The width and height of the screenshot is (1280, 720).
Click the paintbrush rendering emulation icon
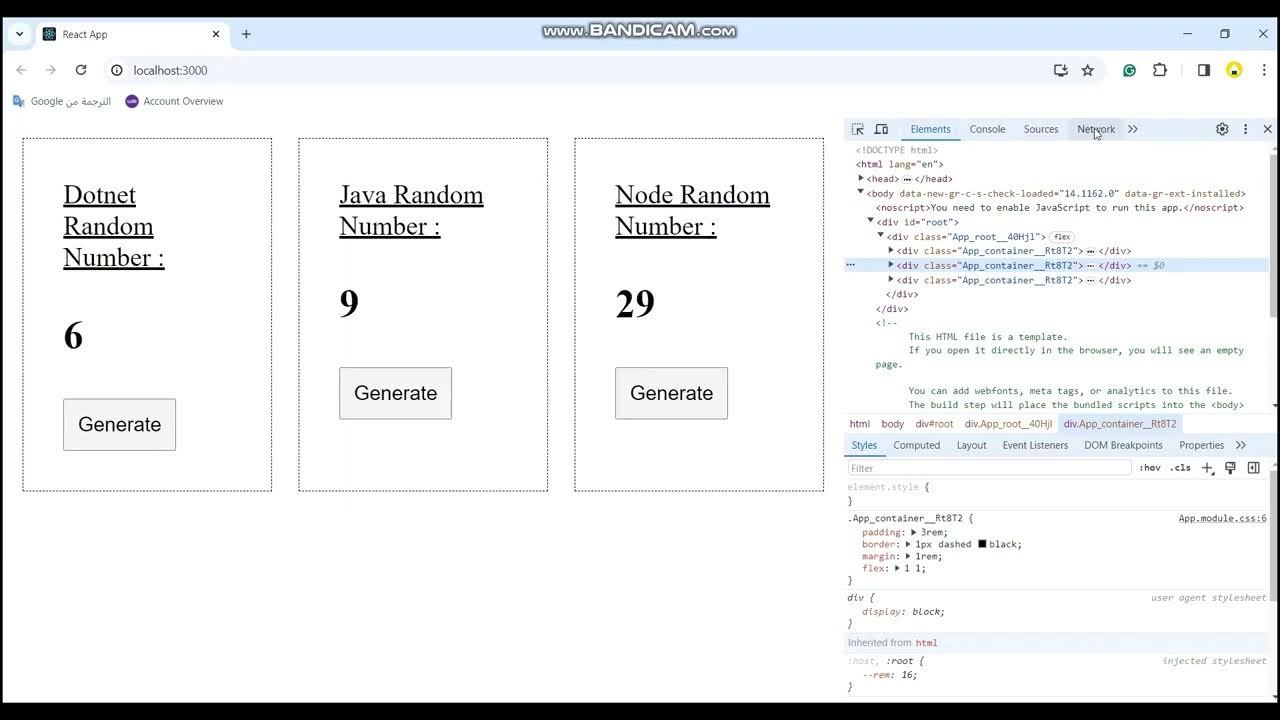pyautogui.click(x=1230, y=468)
